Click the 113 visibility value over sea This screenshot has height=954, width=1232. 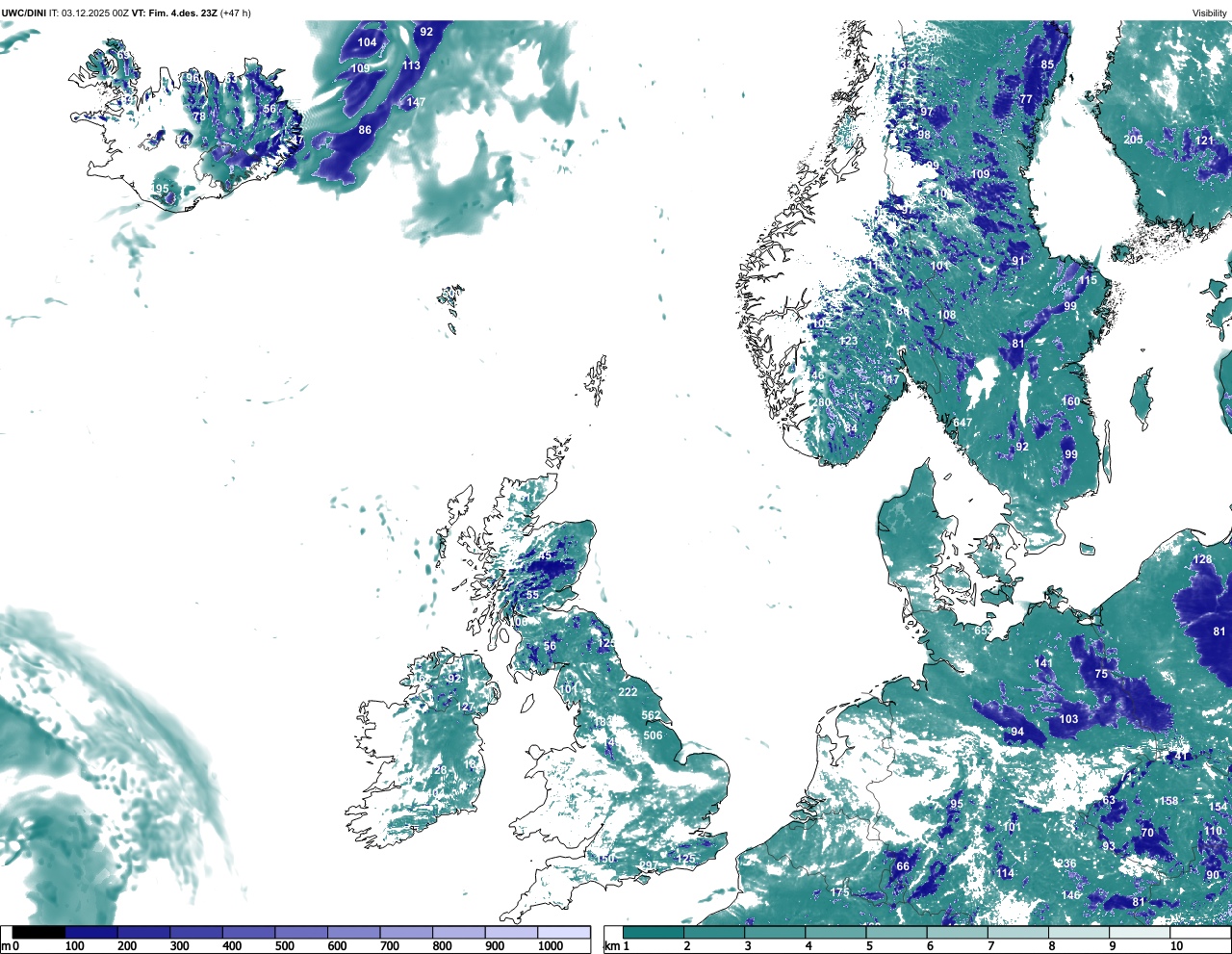pyautogui.click(x=411, y=65)
